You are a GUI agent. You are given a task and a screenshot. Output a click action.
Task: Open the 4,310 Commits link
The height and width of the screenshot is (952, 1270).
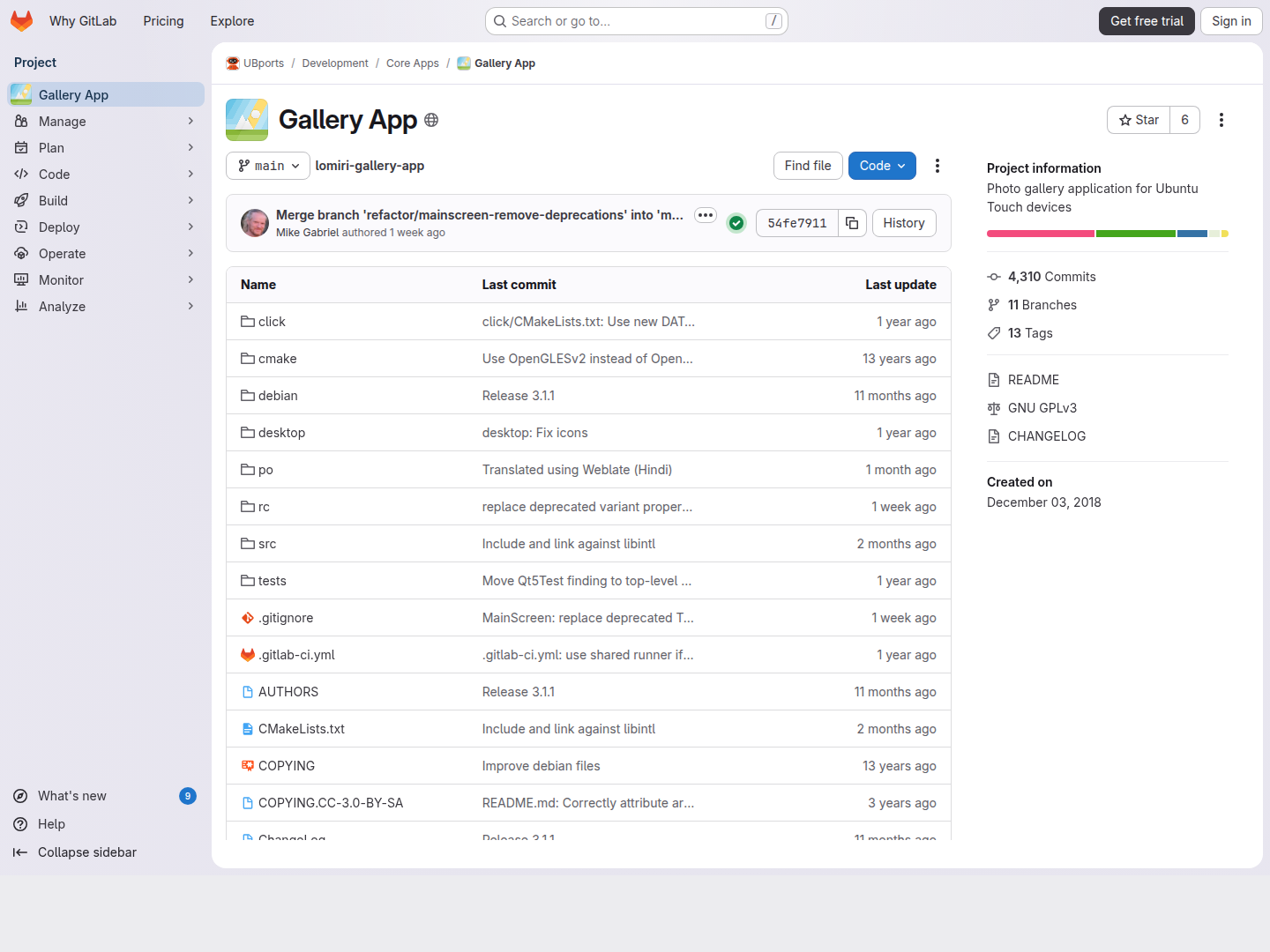(1052, 277)
